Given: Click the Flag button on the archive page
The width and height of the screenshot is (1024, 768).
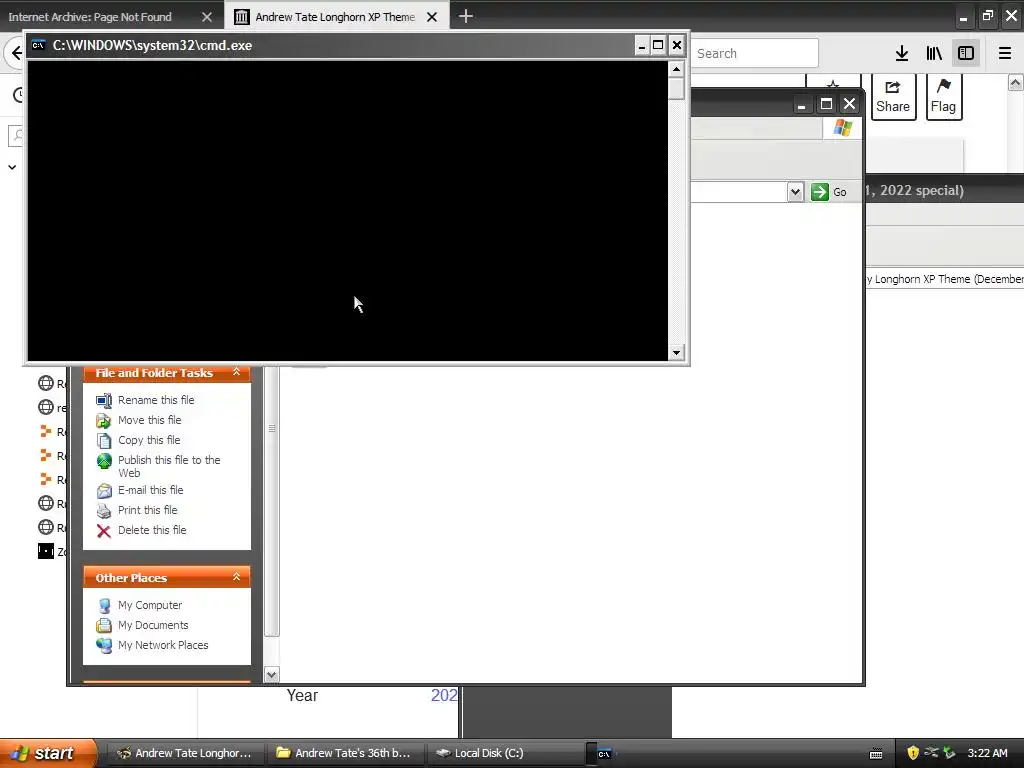Looking at the screenshot, I should click(943, 97).
